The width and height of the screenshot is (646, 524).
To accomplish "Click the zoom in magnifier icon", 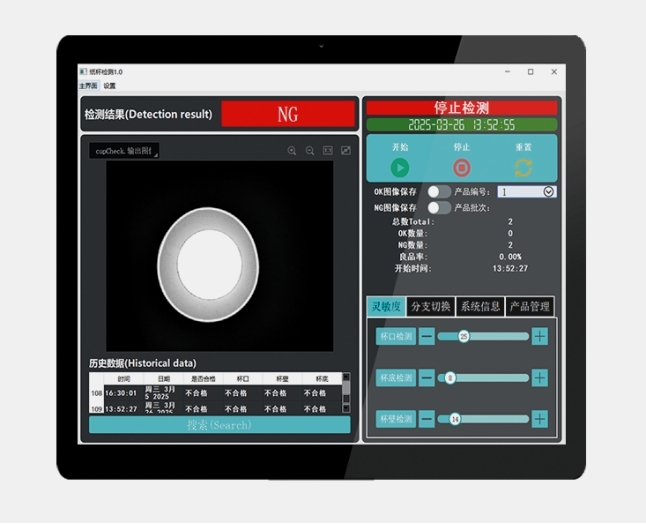I will [x=292, y=151].
